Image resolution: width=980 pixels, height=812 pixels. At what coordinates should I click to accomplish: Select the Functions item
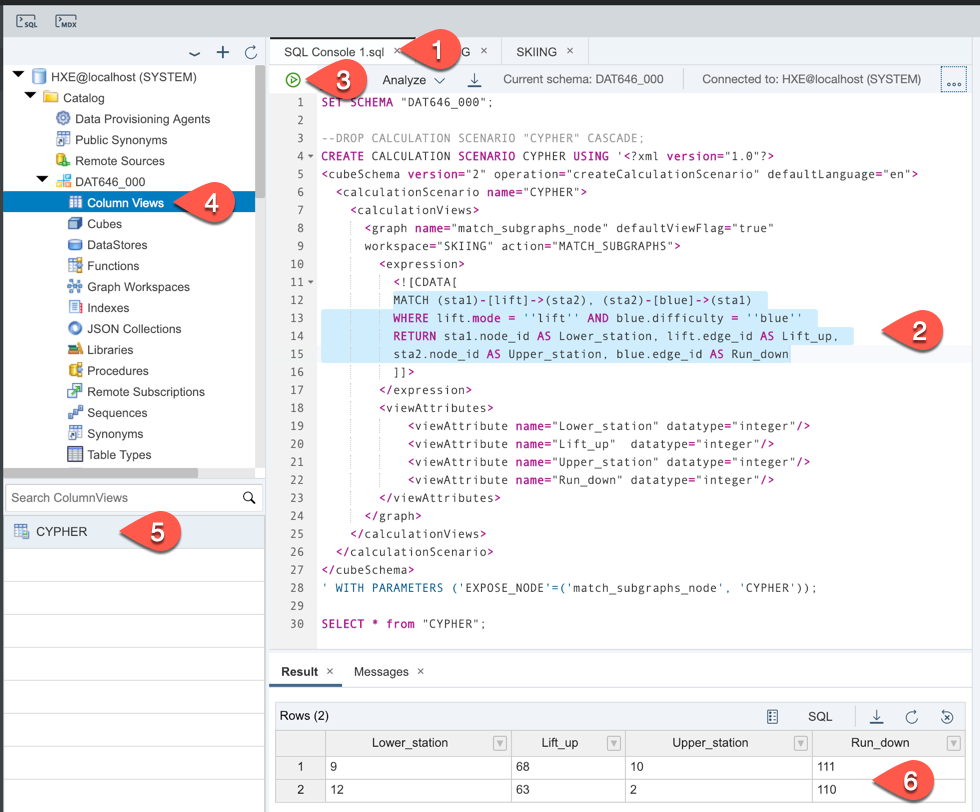click(x=113, y=266)
